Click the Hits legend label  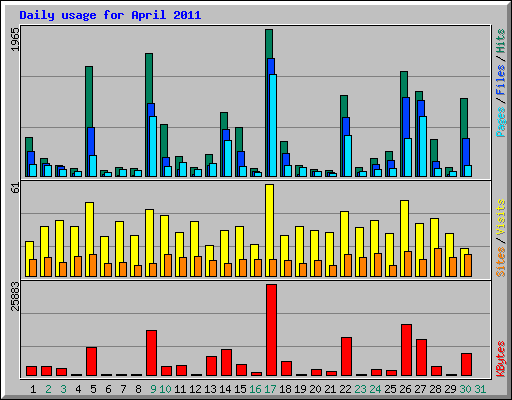click(500, 41)
